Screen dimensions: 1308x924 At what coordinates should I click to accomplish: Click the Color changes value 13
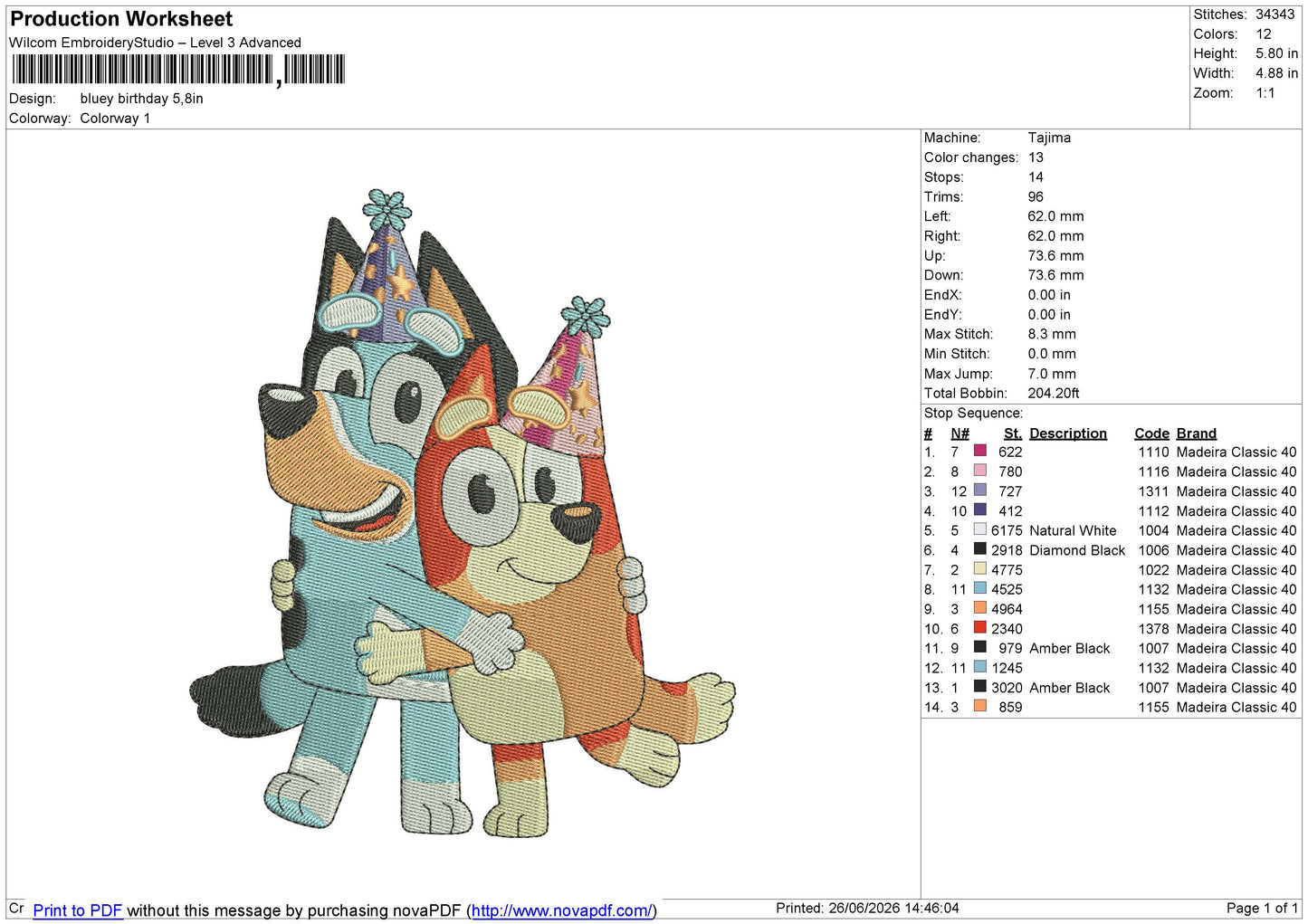1036,157
